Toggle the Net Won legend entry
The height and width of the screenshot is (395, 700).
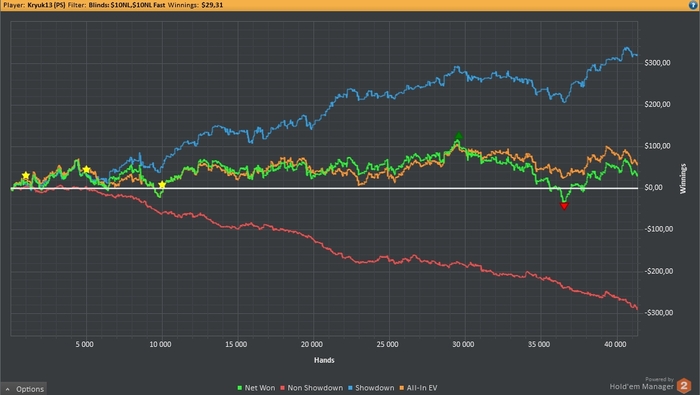tap(256, 388)
